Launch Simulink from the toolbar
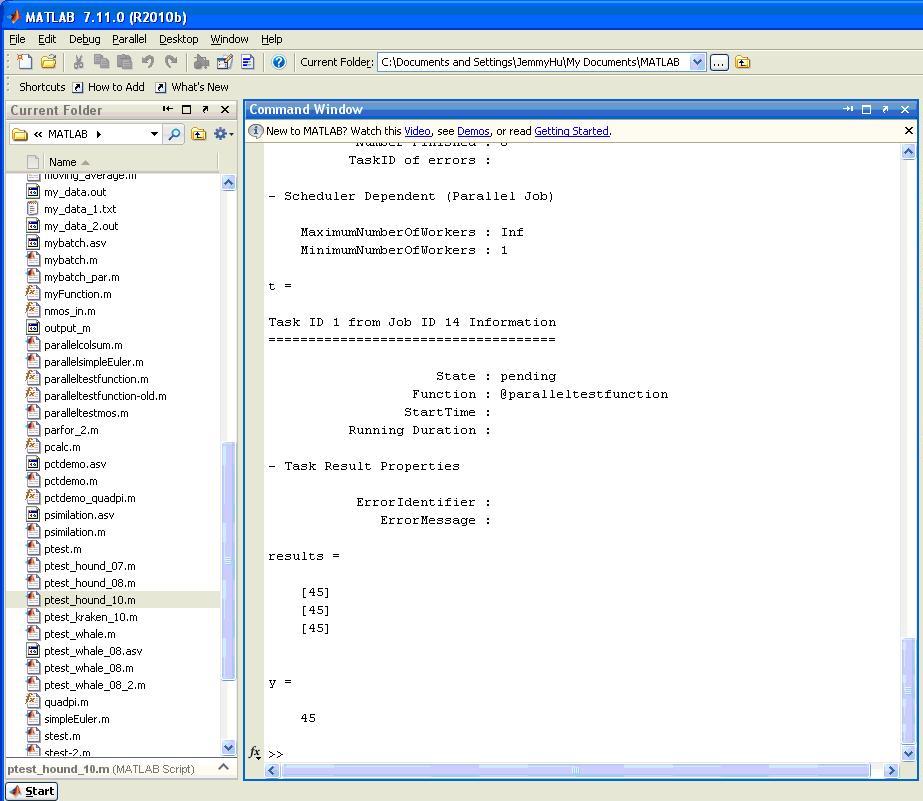This screenshot has height=801, width=923. point(201,62)
